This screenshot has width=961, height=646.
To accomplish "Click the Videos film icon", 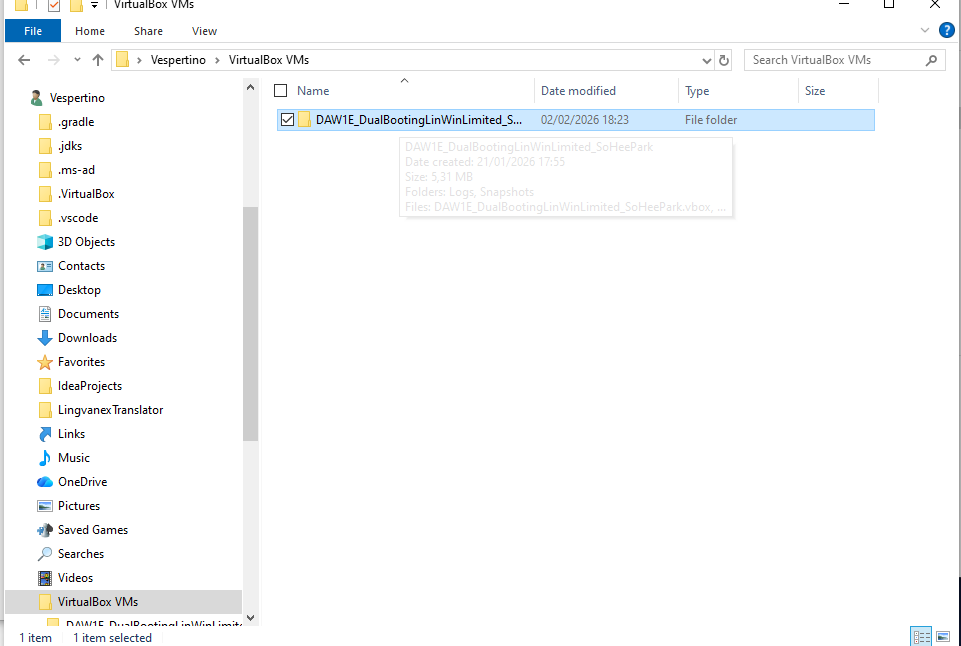I will click(x=45, y=578).
